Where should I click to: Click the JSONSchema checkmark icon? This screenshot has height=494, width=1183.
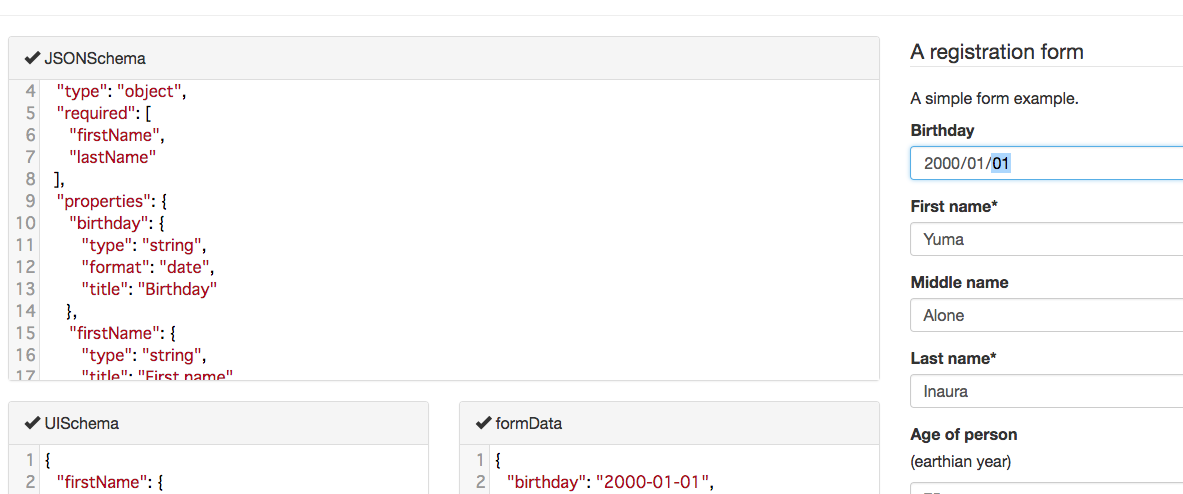(32, 58)
